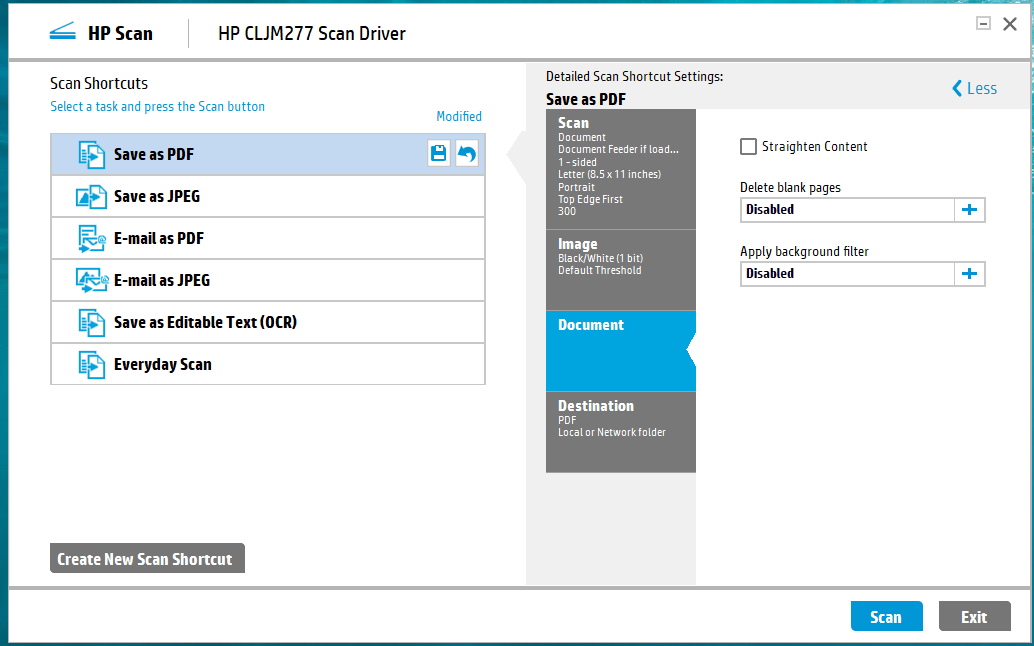Expand the Delete blank pages plus button
Viewport: 1034px width, 646px height.
click(969, 210)
